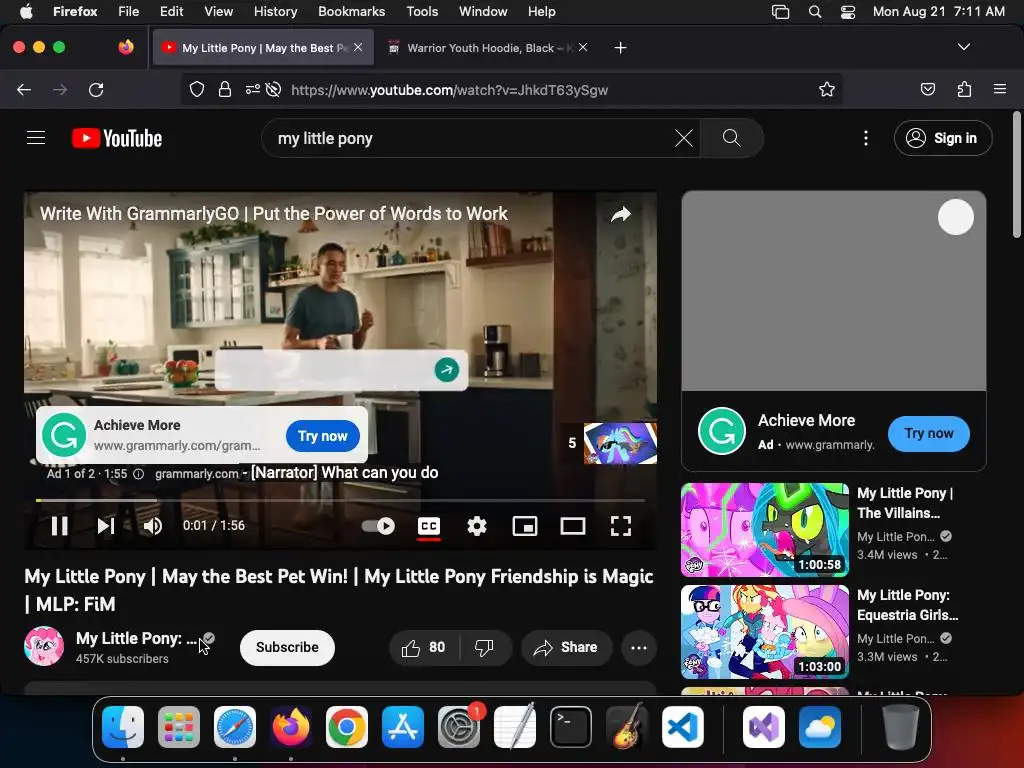
Task: Click Try now in sidebar ad
Action: point(929,434)
